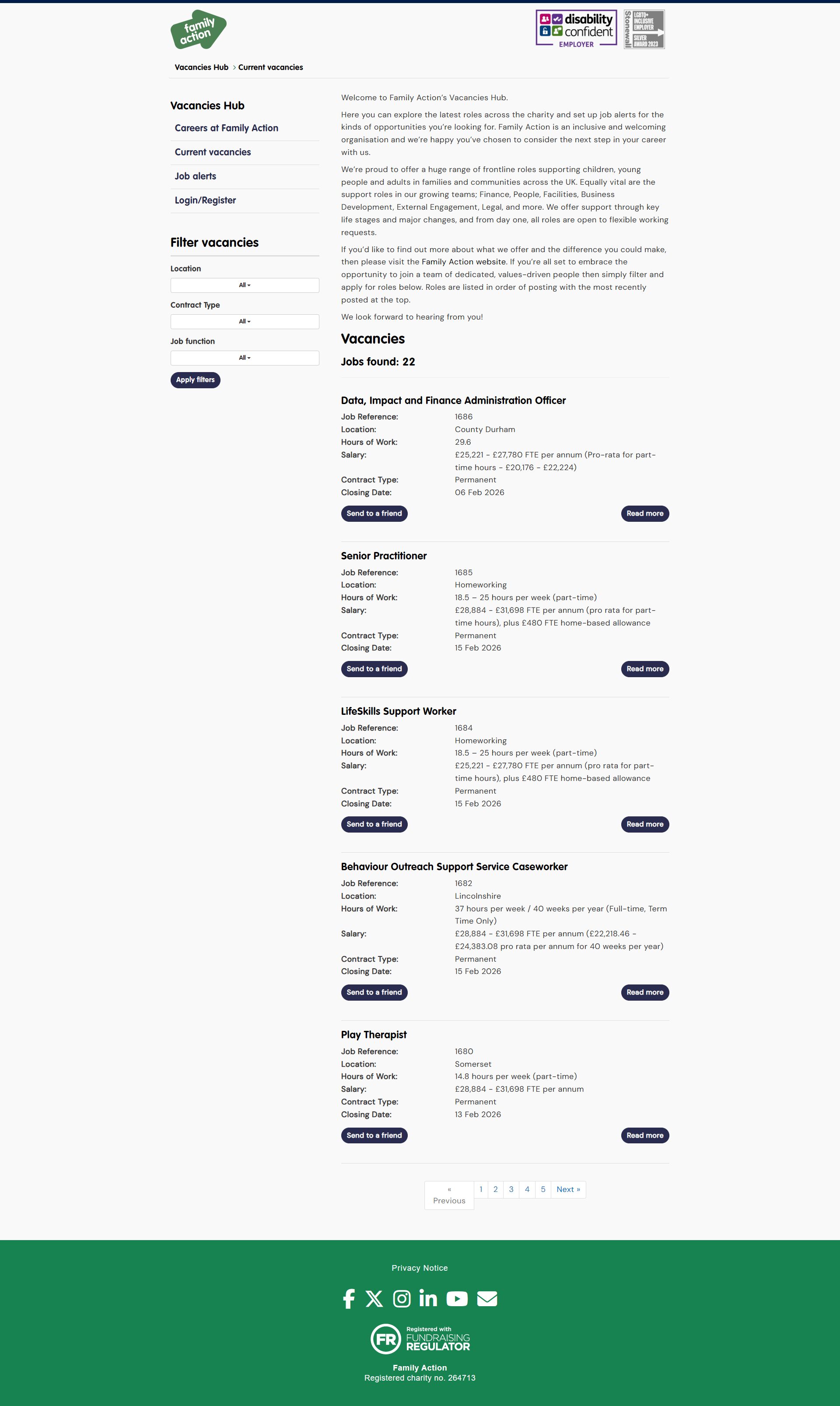The height and width of the screenshot is (1406, 840).
Task: Open the X (Twitter) icon
Action: point(374,1298)
